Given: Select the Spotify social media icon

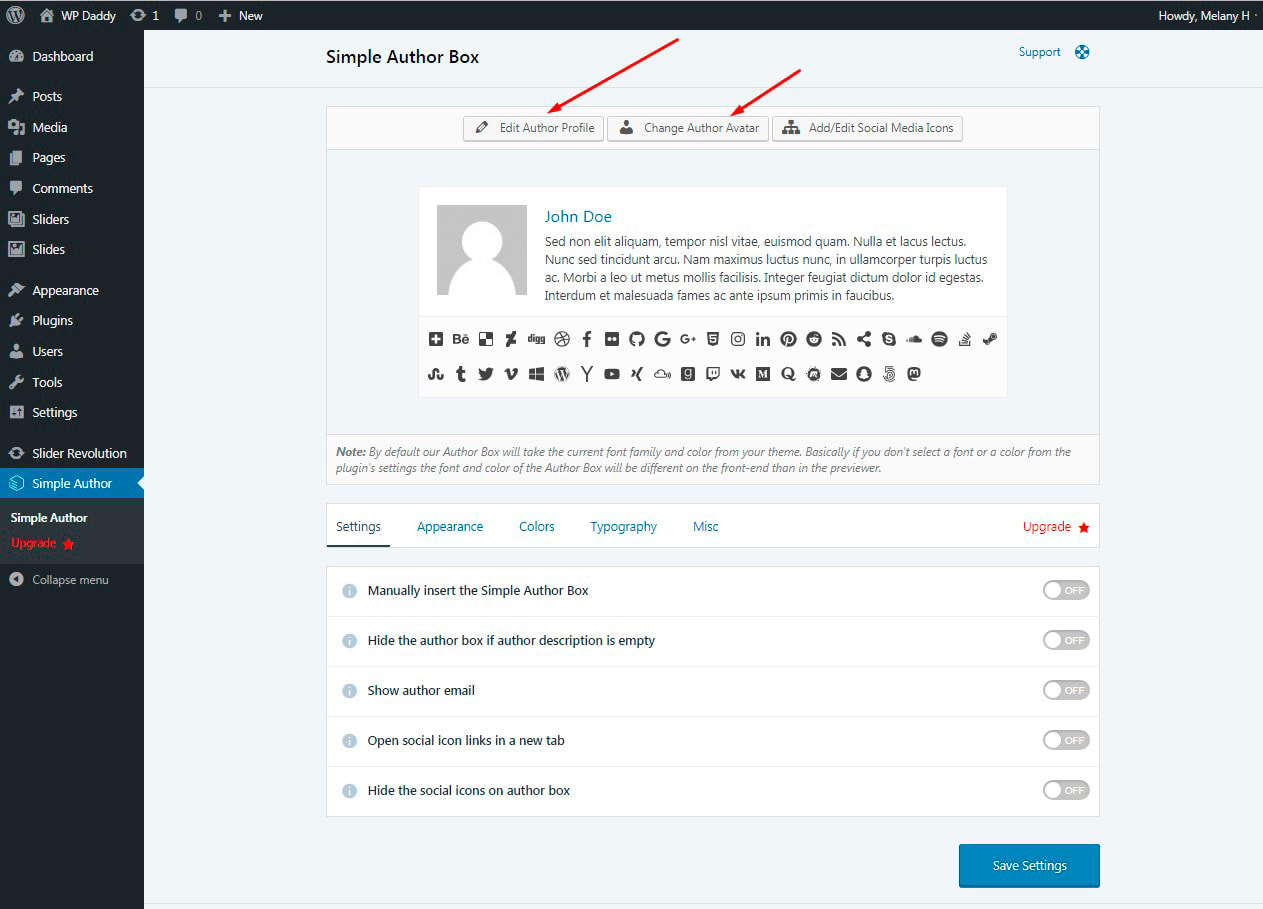Looking at the screenshot, I should coord(939,339).
